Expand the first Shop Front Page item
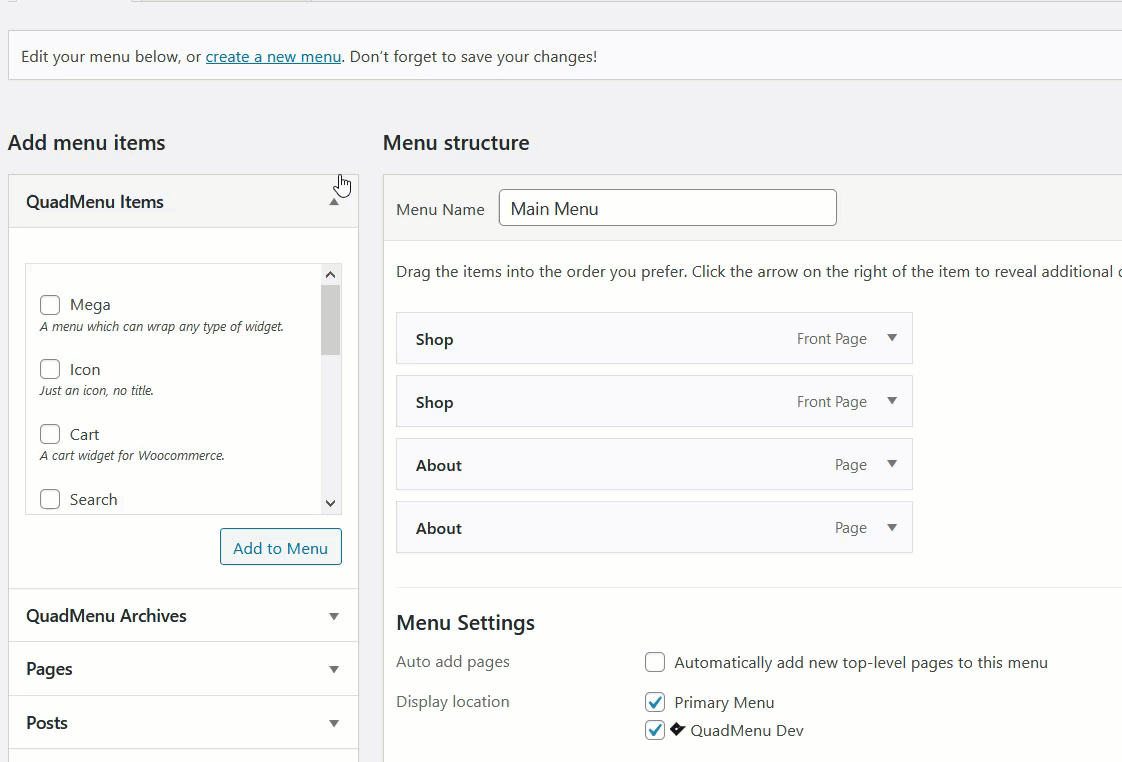 tap(892, 338)
